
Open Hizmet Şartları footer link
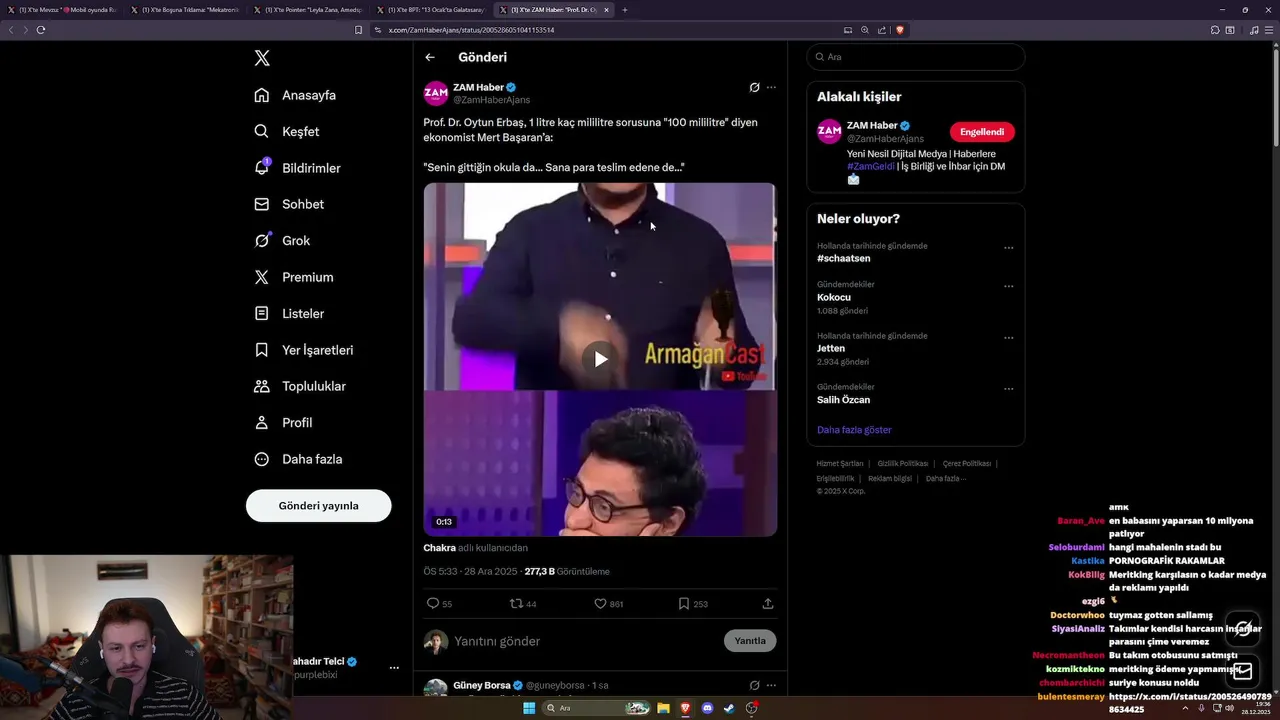coord(840,464)
